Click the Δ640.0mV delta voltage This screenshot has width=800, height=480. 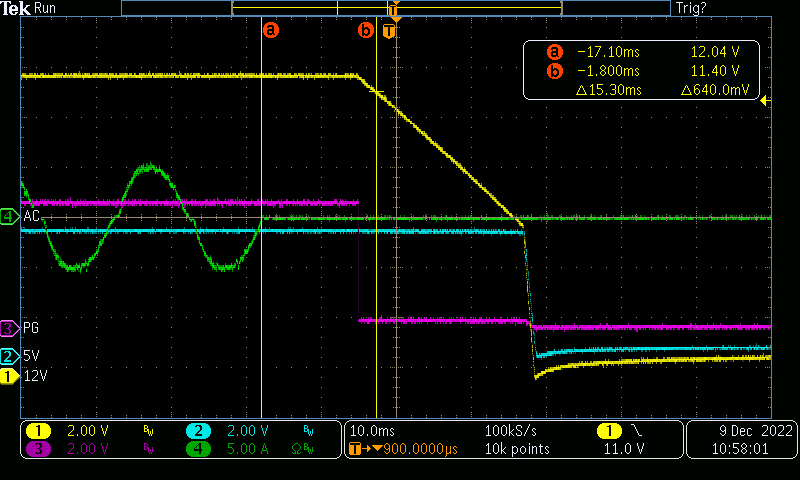point(715,90)
